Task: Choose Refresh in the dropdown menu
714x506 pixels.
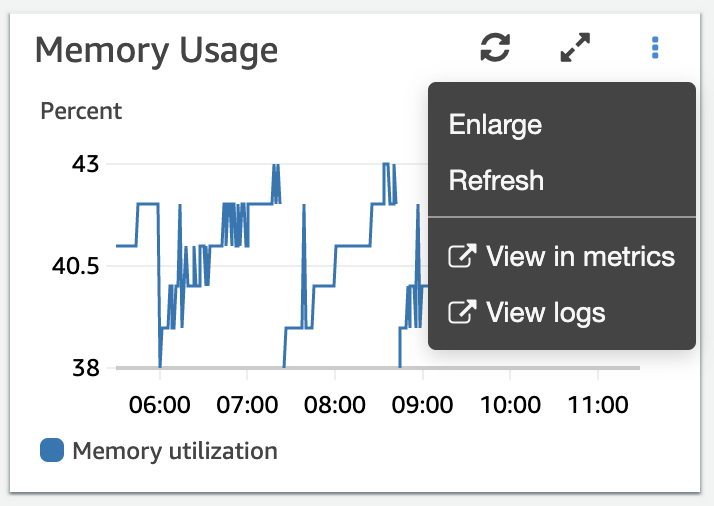Action: point(496,181)
